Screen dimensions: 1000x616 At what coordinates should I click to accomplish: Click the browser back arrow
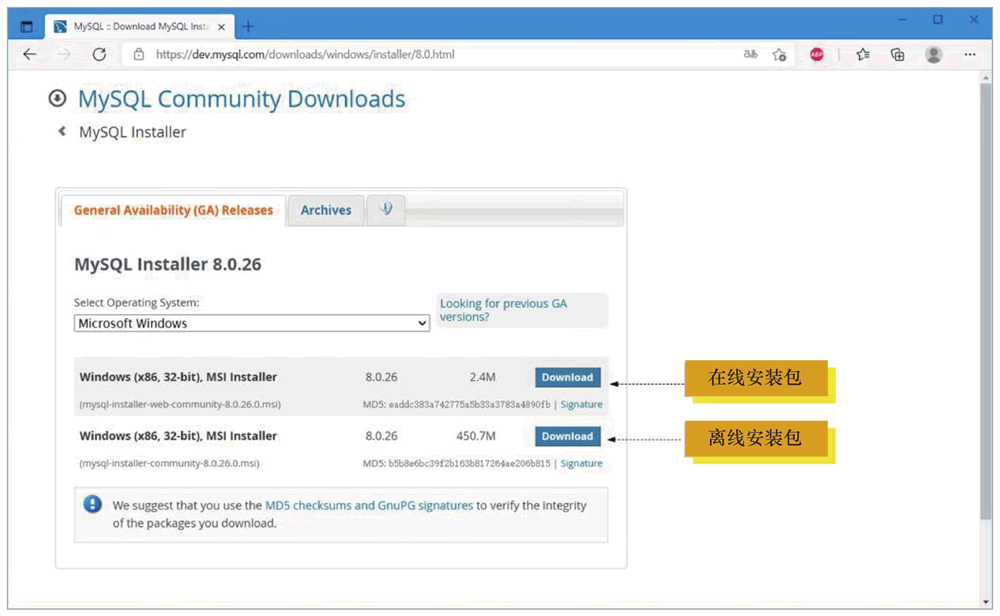[29, 54]
